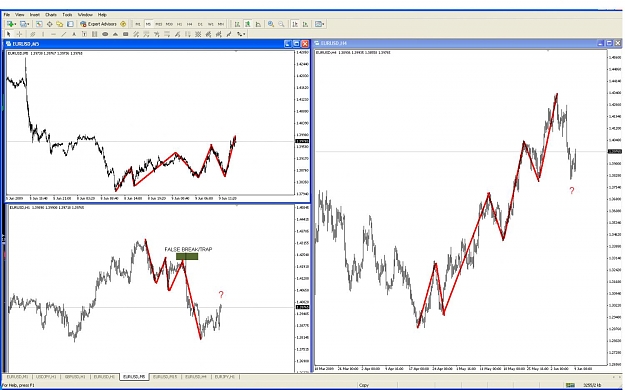Select the text (A) tool
The width and height of the screenshot is (625, 390).
point(74,34)
